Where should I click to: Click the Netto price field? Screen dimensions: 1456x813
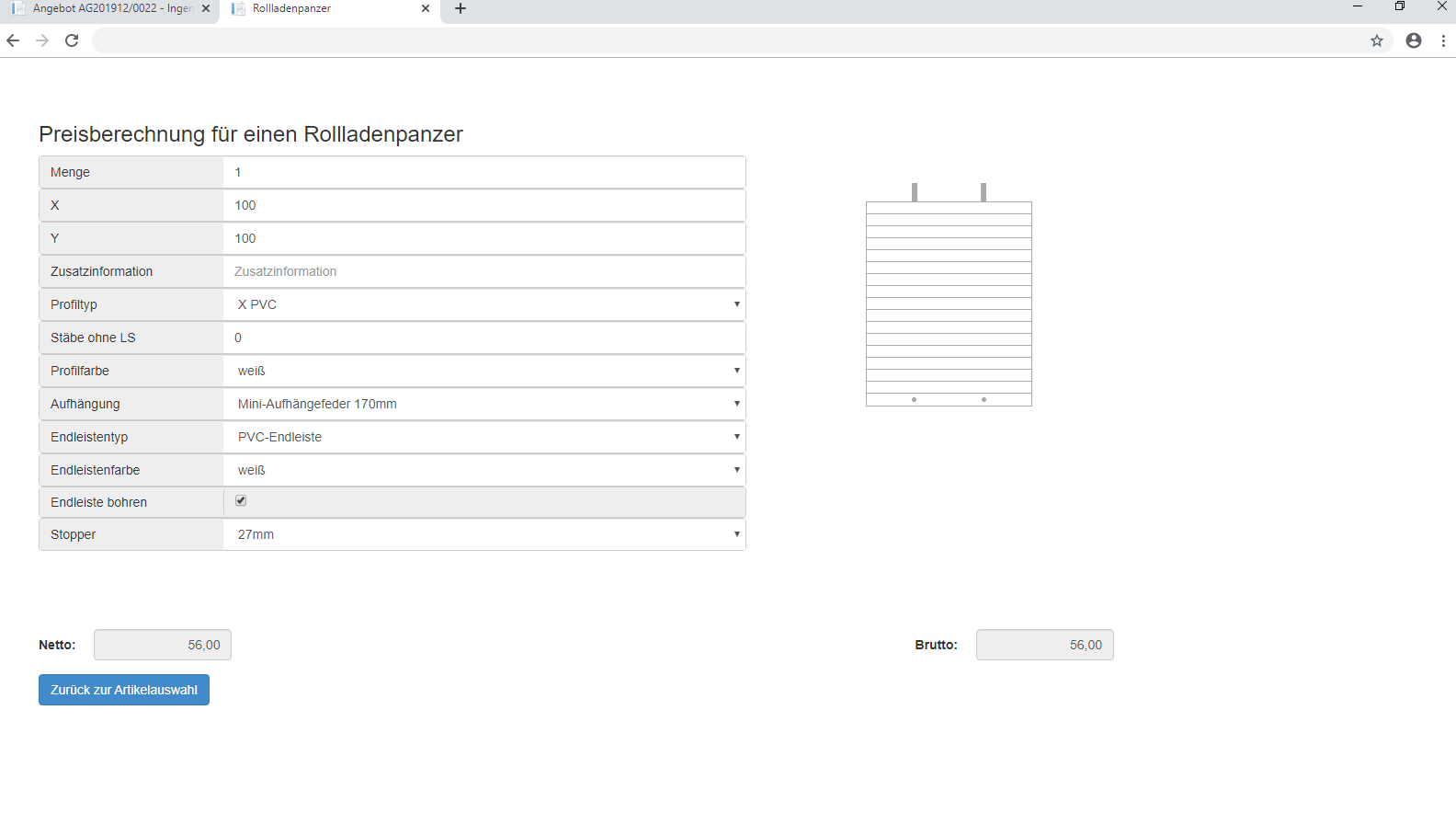pyautogui.click(x=163, y=645)
